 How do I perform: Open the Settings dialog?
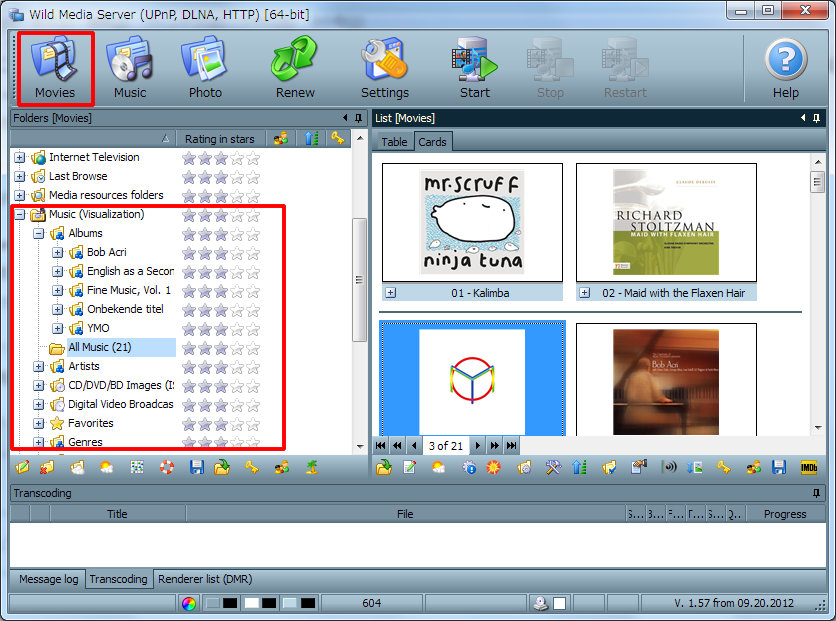pyautogui.click(x=384, y=68)
